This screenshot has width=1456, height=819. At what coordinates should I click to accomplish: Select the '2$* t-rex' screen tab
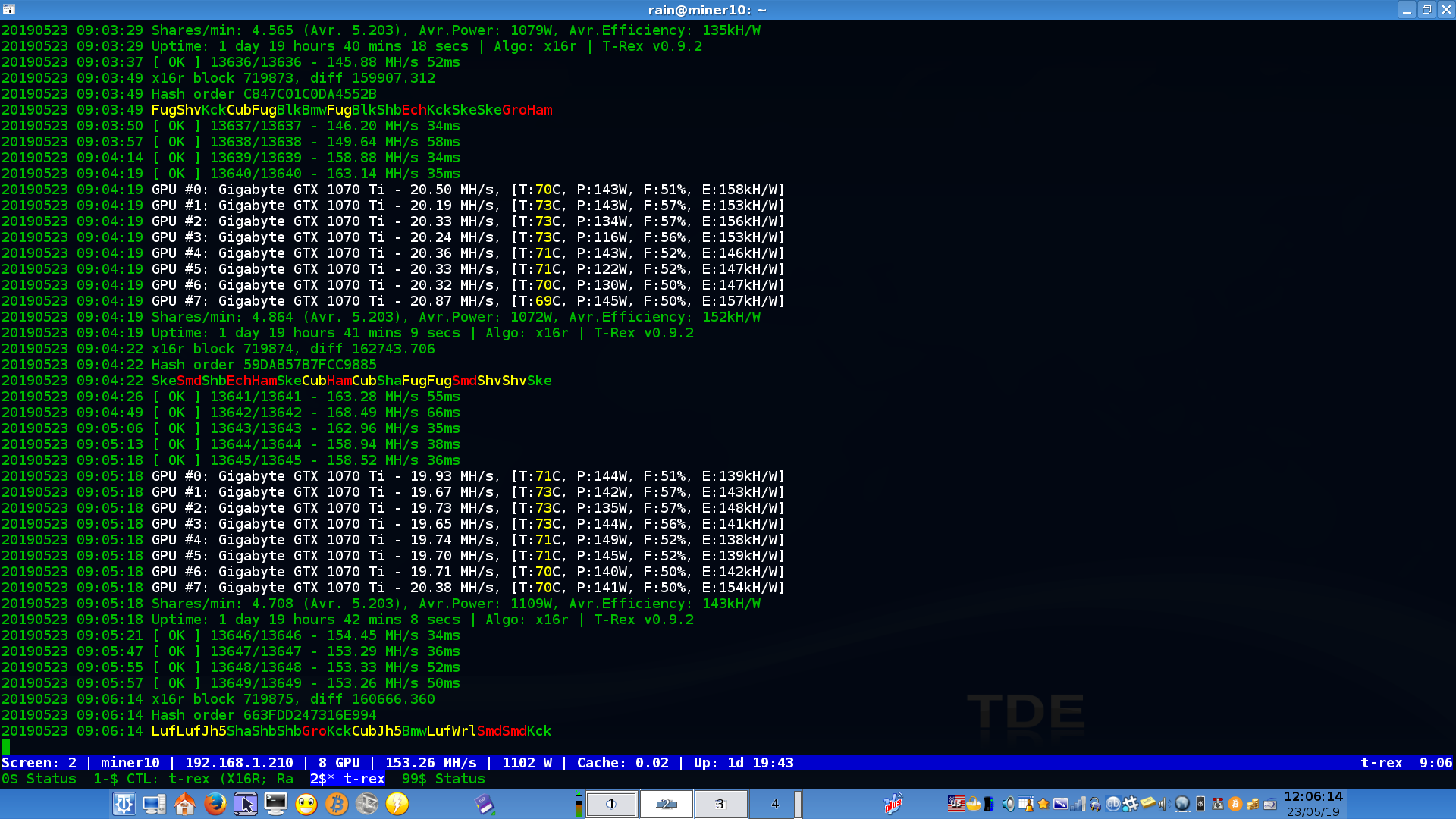[x=347, y=779]
